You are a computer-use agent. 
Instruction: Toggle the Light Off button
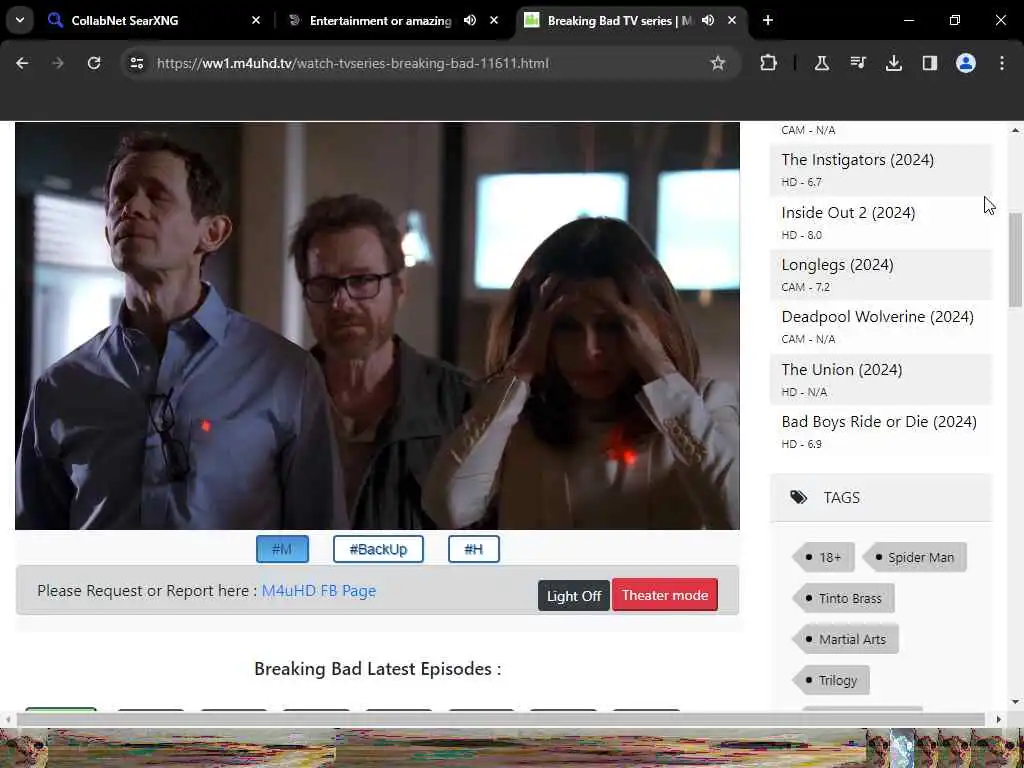click(x=573, y=596)
